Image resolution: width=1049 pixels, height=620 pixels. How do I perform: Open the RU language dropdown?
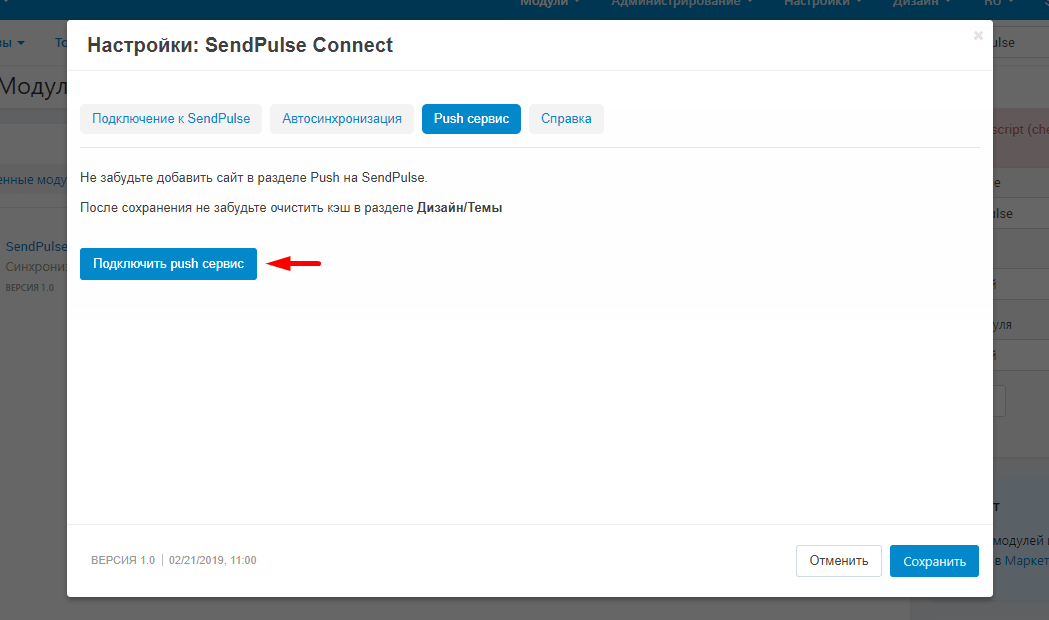coord(998,4)
